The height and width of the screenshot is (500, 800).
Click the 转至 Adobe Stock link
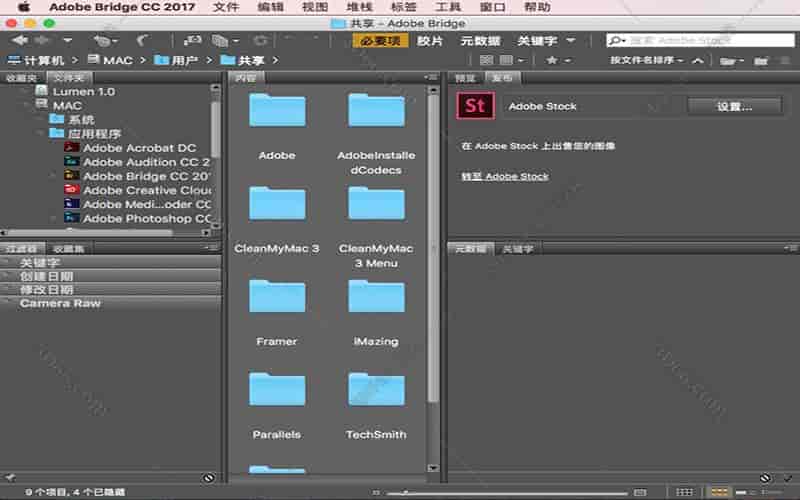click(504, 177)
